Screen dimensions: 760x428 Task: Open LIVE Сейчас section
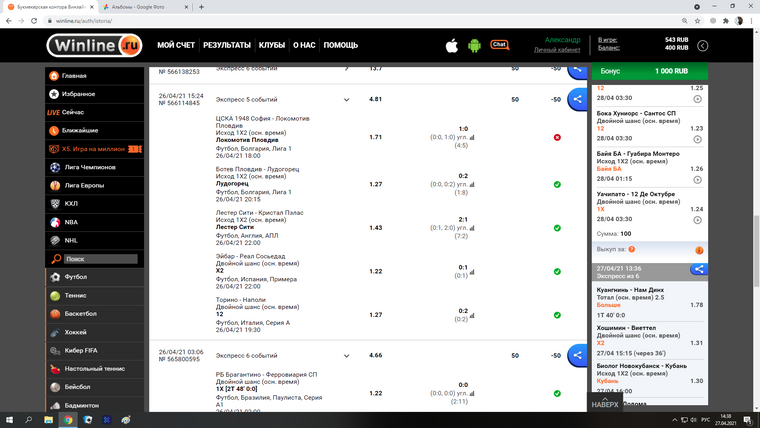95,112
